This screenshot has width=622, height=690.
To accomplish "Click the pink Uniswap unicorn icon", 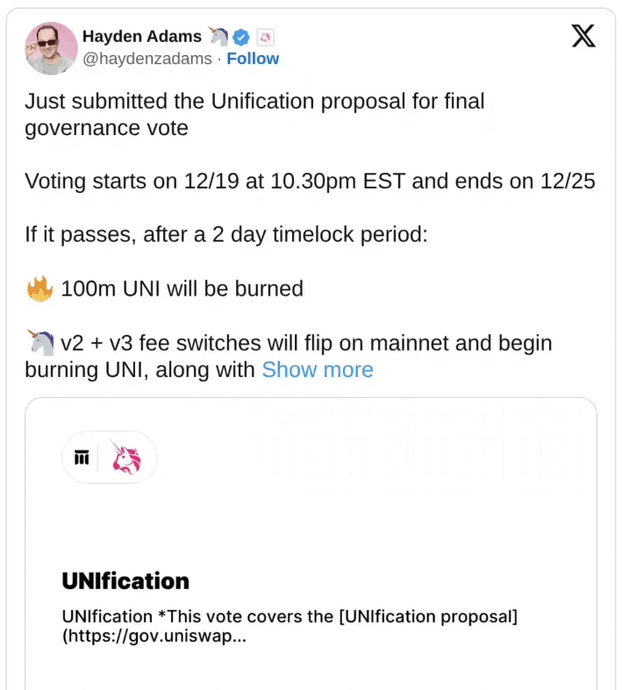I will point(126,457).
